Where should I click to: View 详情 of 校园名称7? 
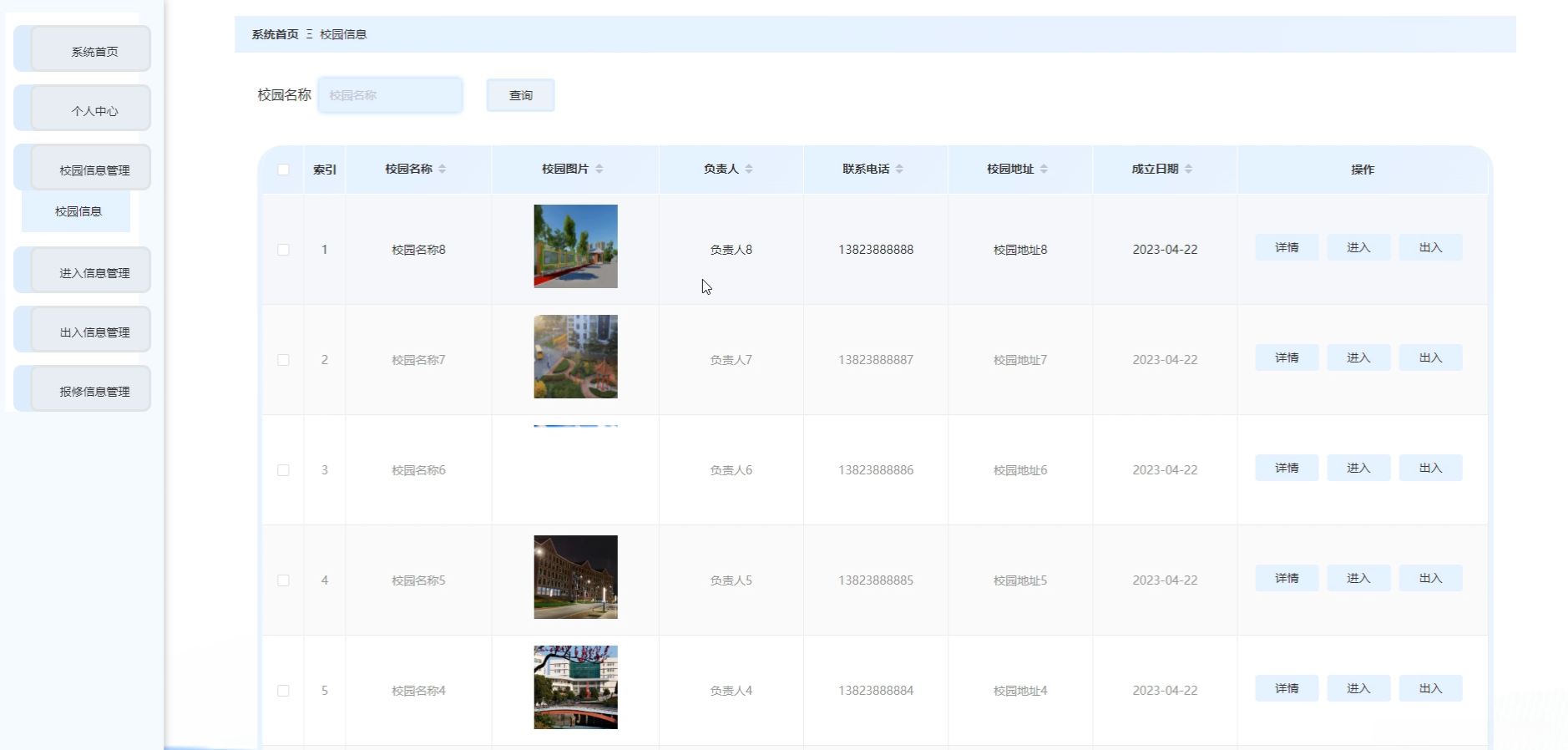(1287, 357)
